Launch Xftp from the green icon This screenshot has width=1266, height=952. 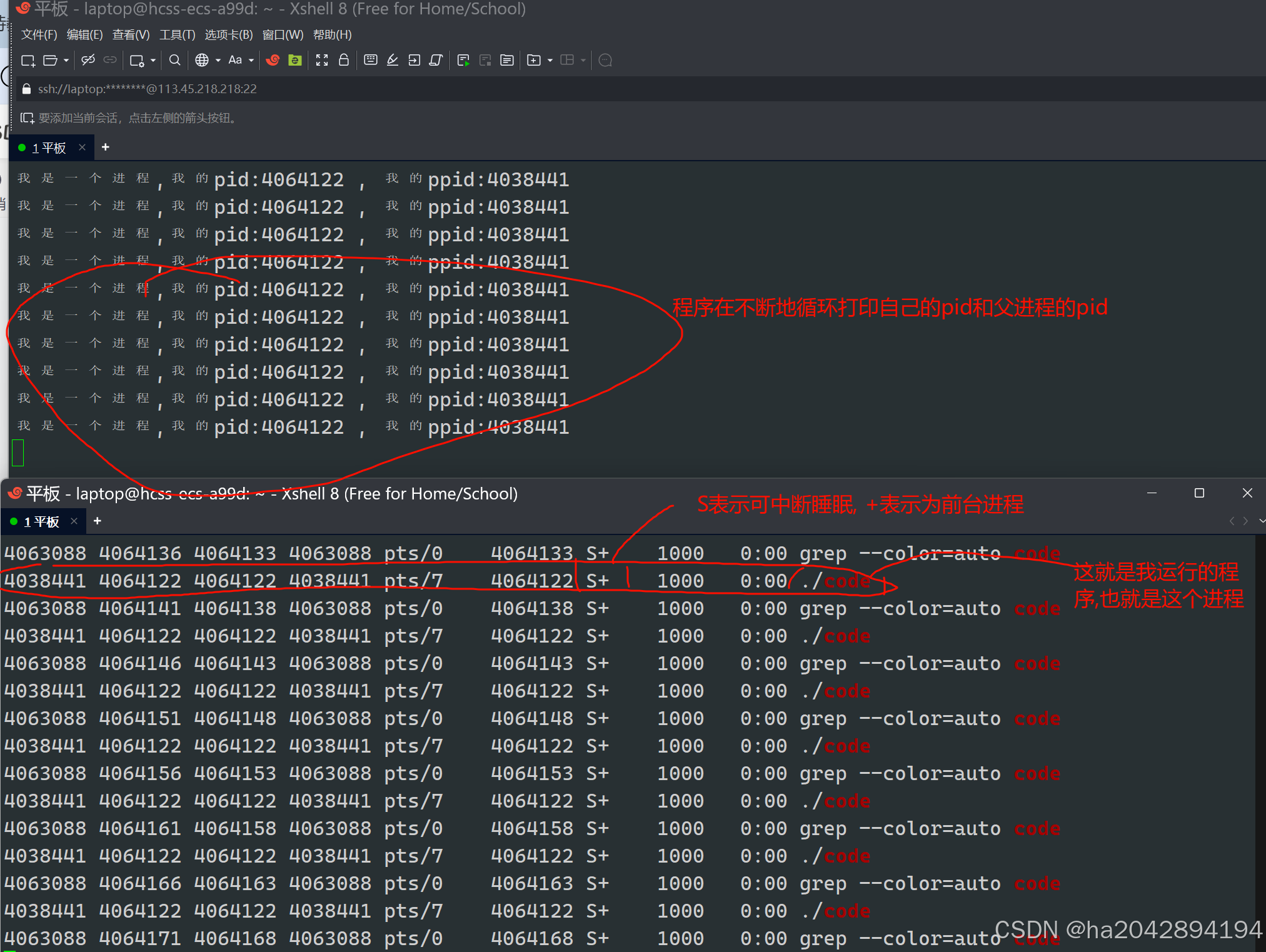(295, 60)
